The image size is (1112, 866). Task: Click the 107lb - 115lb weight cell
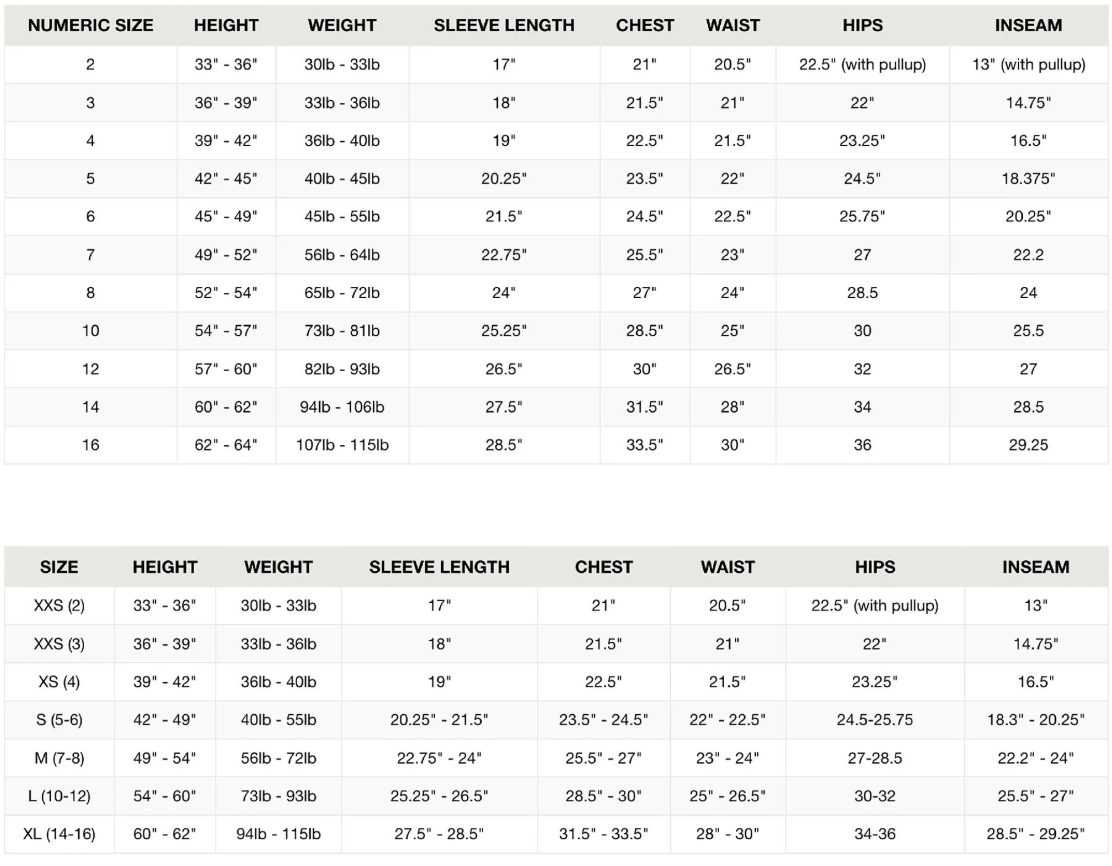(342, 445)
